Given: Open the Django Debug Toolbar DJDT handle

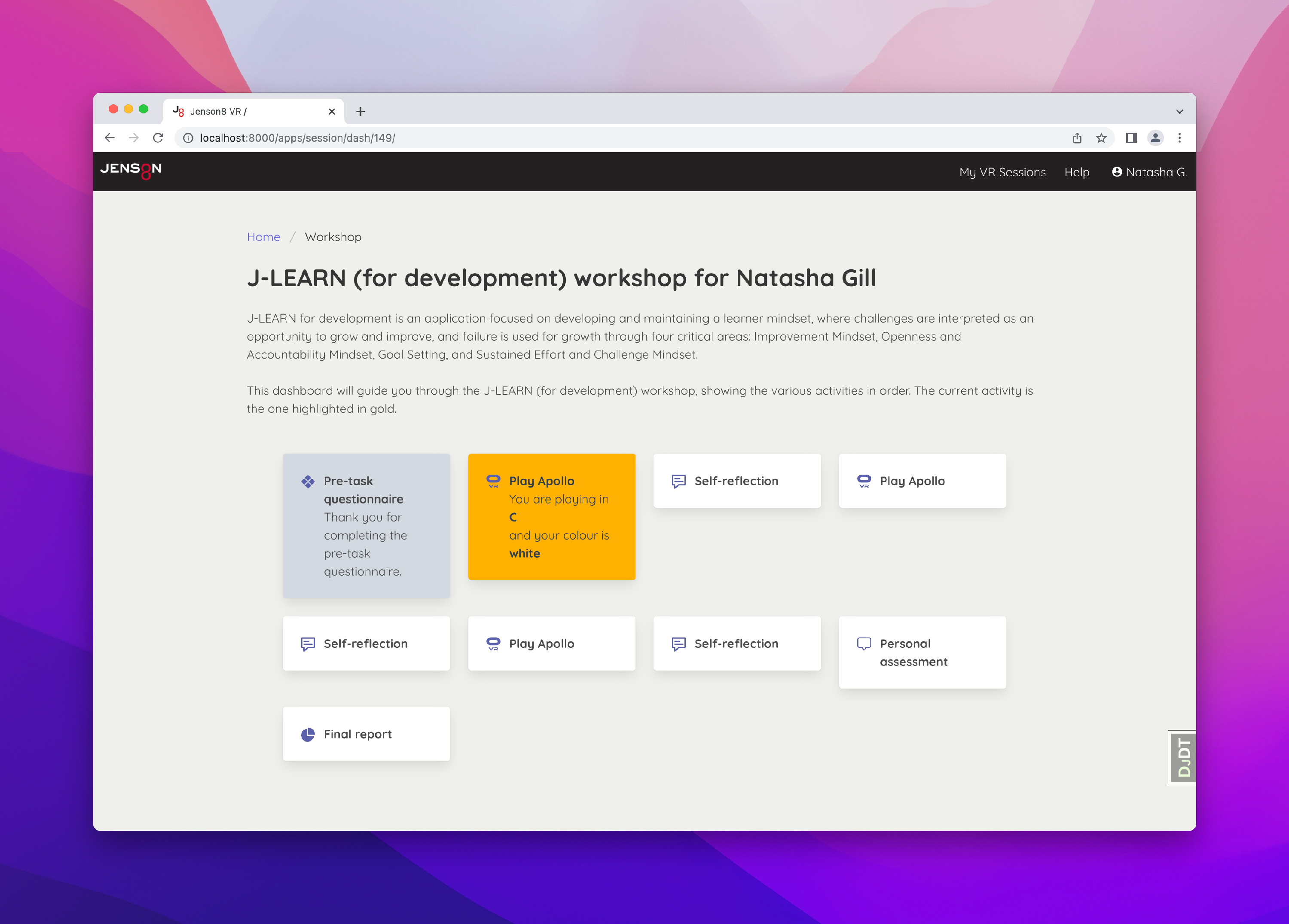Looking at the screenshot, I should (x=1182, y=757).
